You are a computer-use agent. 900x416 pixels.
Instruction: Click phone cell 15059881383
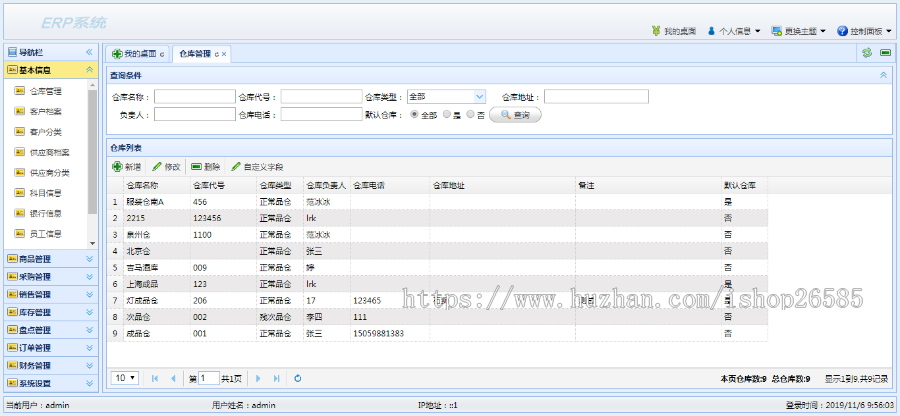(390, 333)
